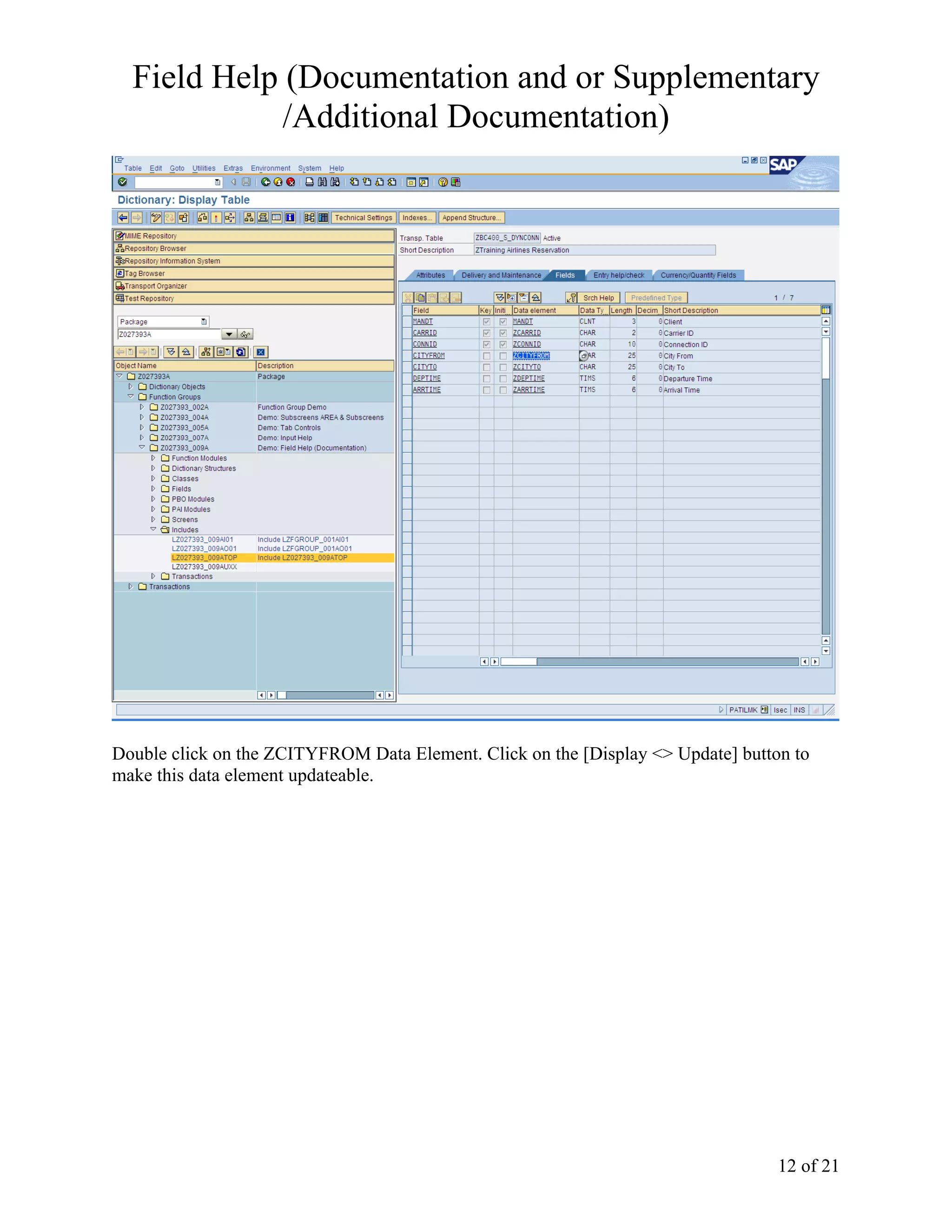Screen dimensions: 952x1232
Task: Switch to the Delivery and Maintenance tab
Action: coord(501,275)
